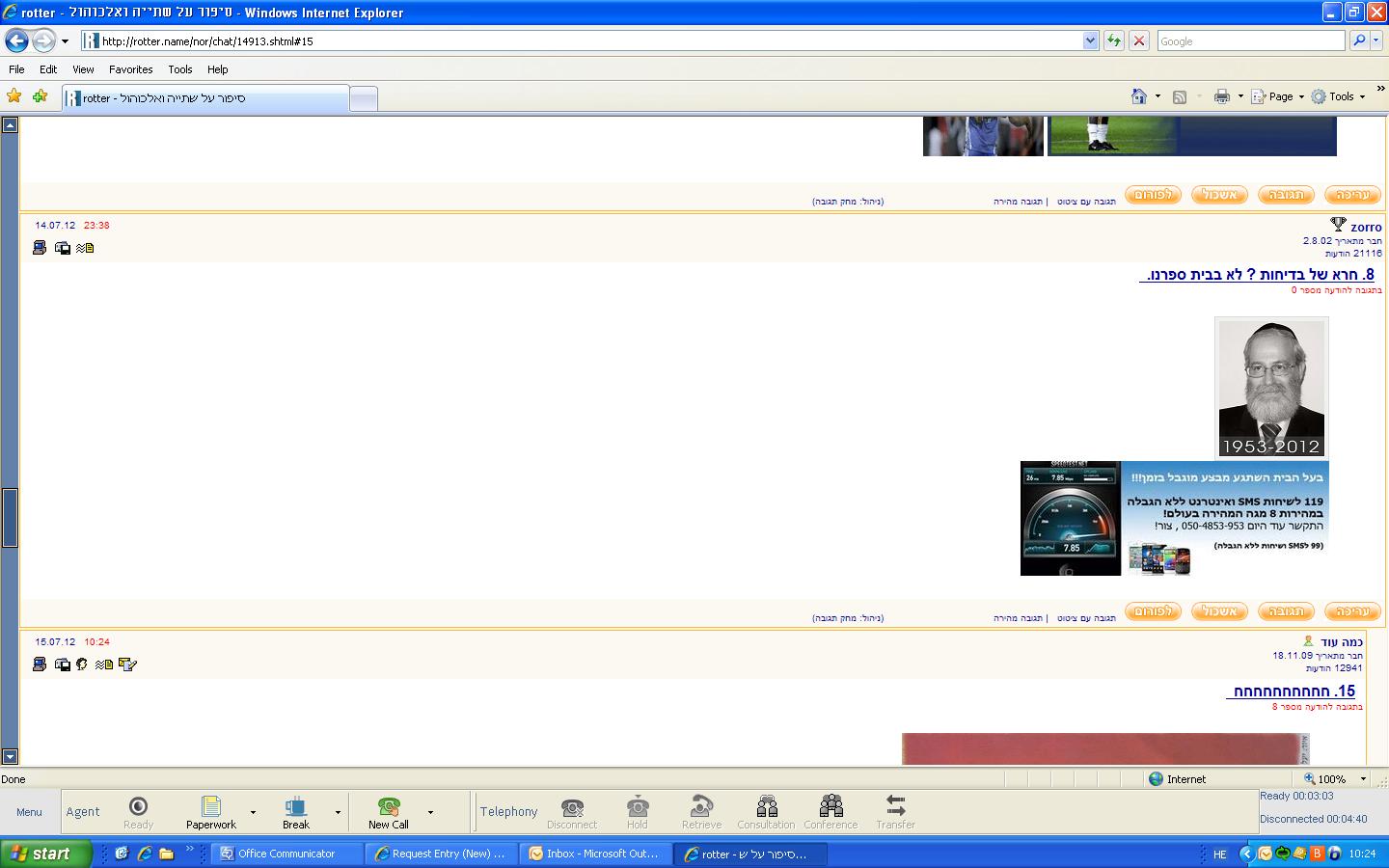Open the address bar dropdown arrow
Viewport: 1389px width, 868px height.
(1090, 41)
